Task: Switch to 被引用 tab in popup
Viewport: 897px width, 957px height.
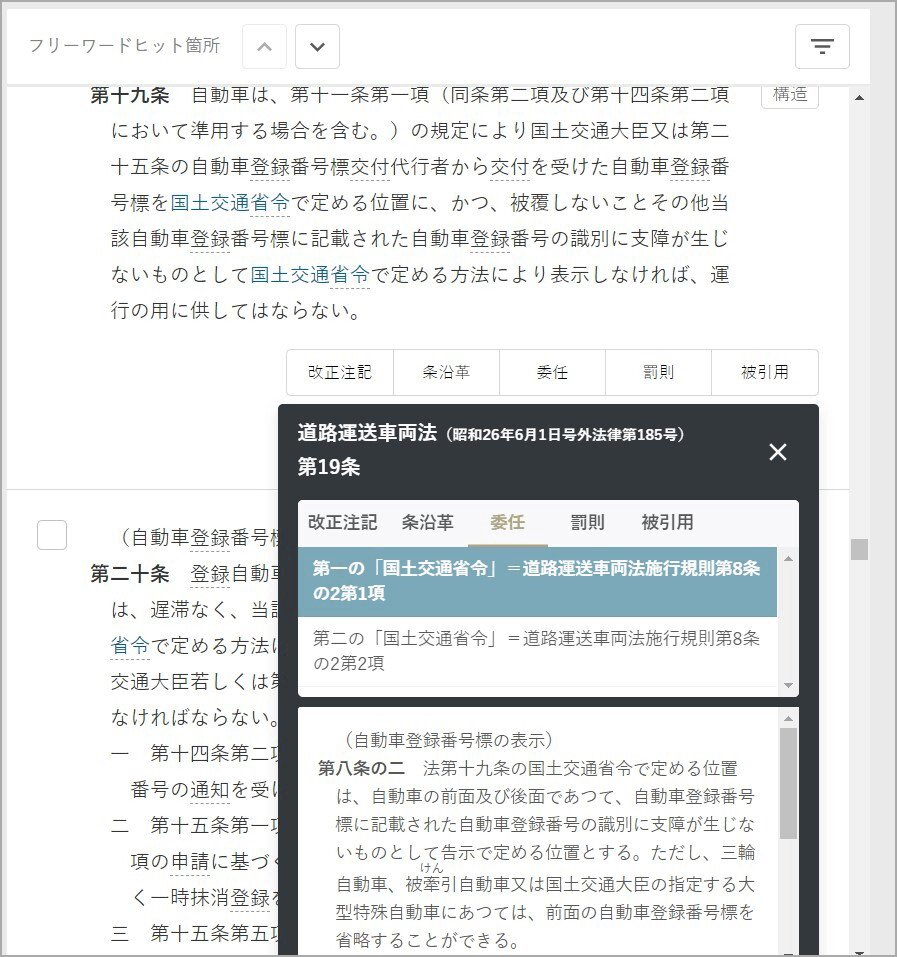Action: click(668, 522)
